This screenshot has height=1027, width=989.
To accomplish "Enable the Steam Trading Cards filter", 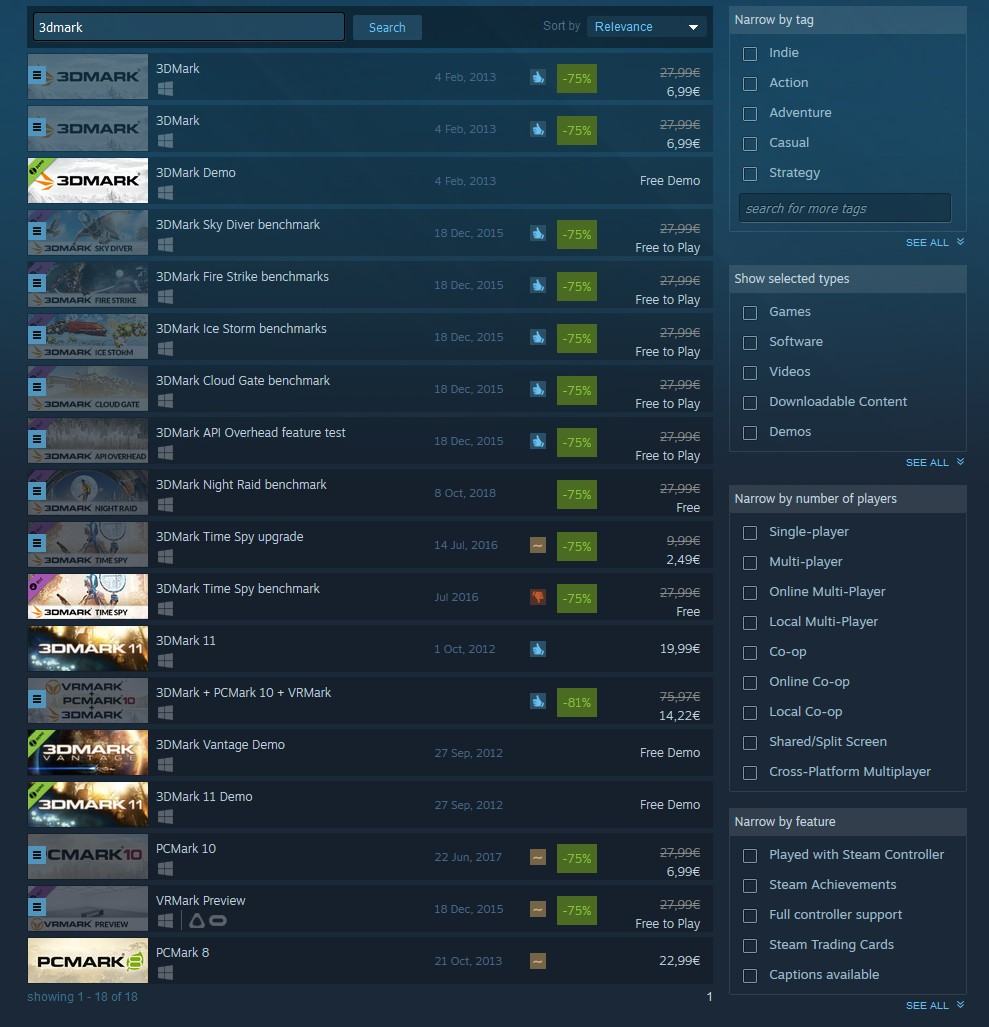I will tap(750, 946).
